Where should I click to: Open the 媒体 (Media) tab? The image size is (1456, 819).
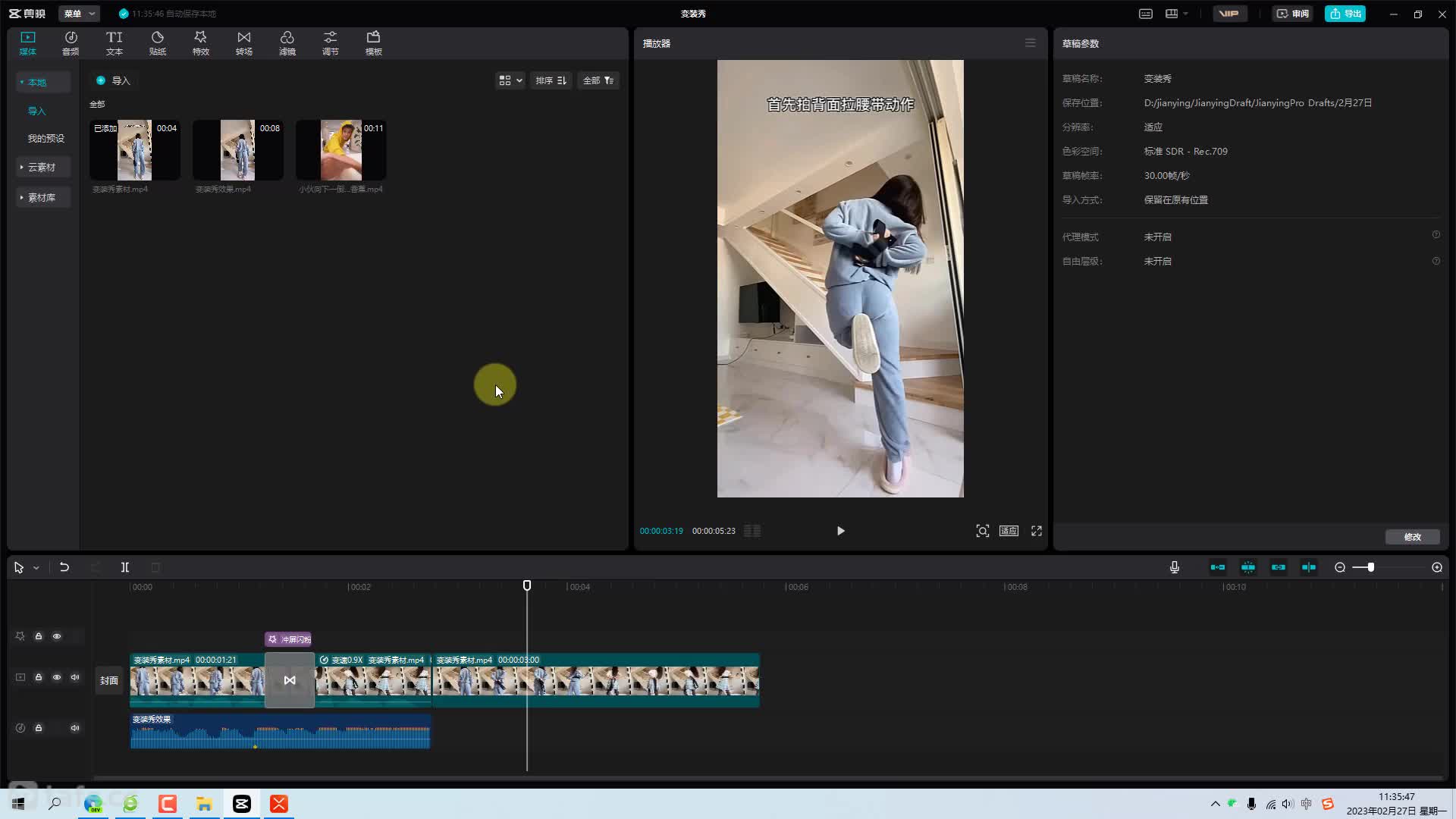[x=28, y=43]
